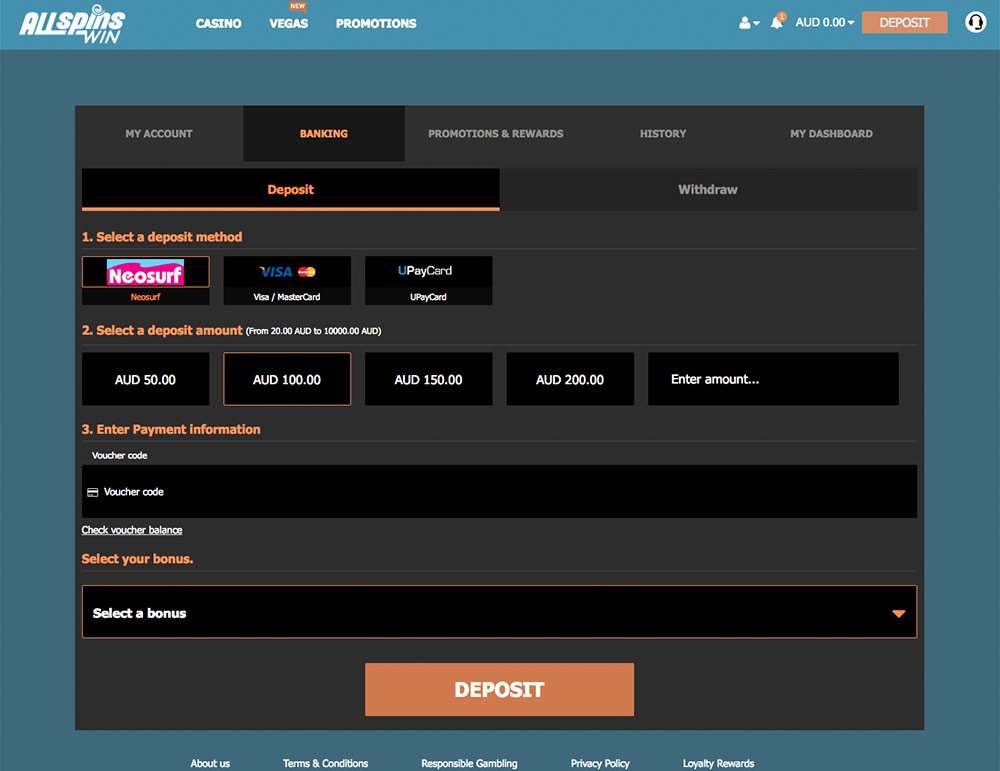The height and width of the screenshot is (771, 1000).
Task: Click Check voucher balance link
Action: (132, 530)
